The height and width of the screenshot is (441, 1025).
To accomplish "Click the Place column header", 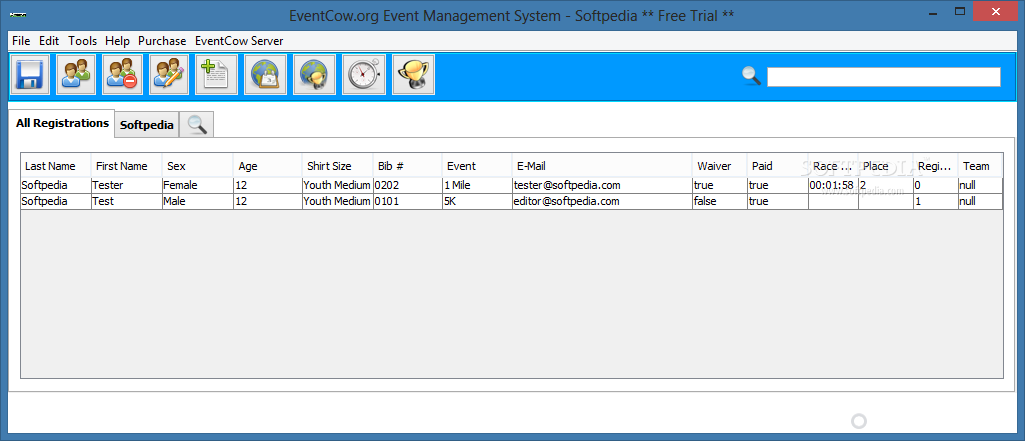I will pos(886,166).
